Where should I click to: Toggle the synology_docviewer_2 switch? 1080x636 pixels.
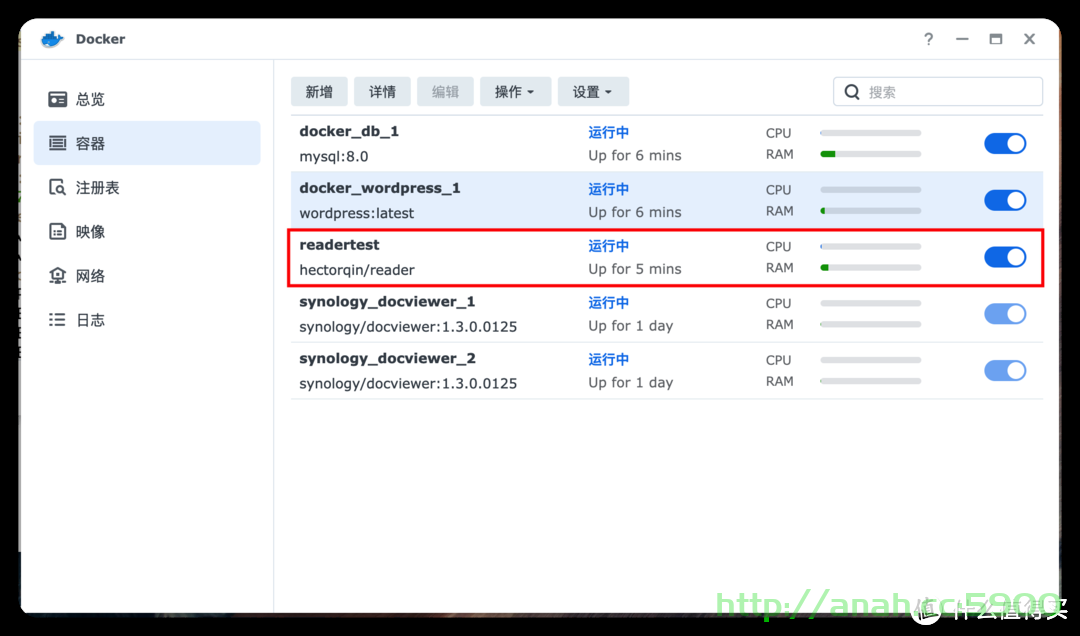click(x=1005, y=371)
